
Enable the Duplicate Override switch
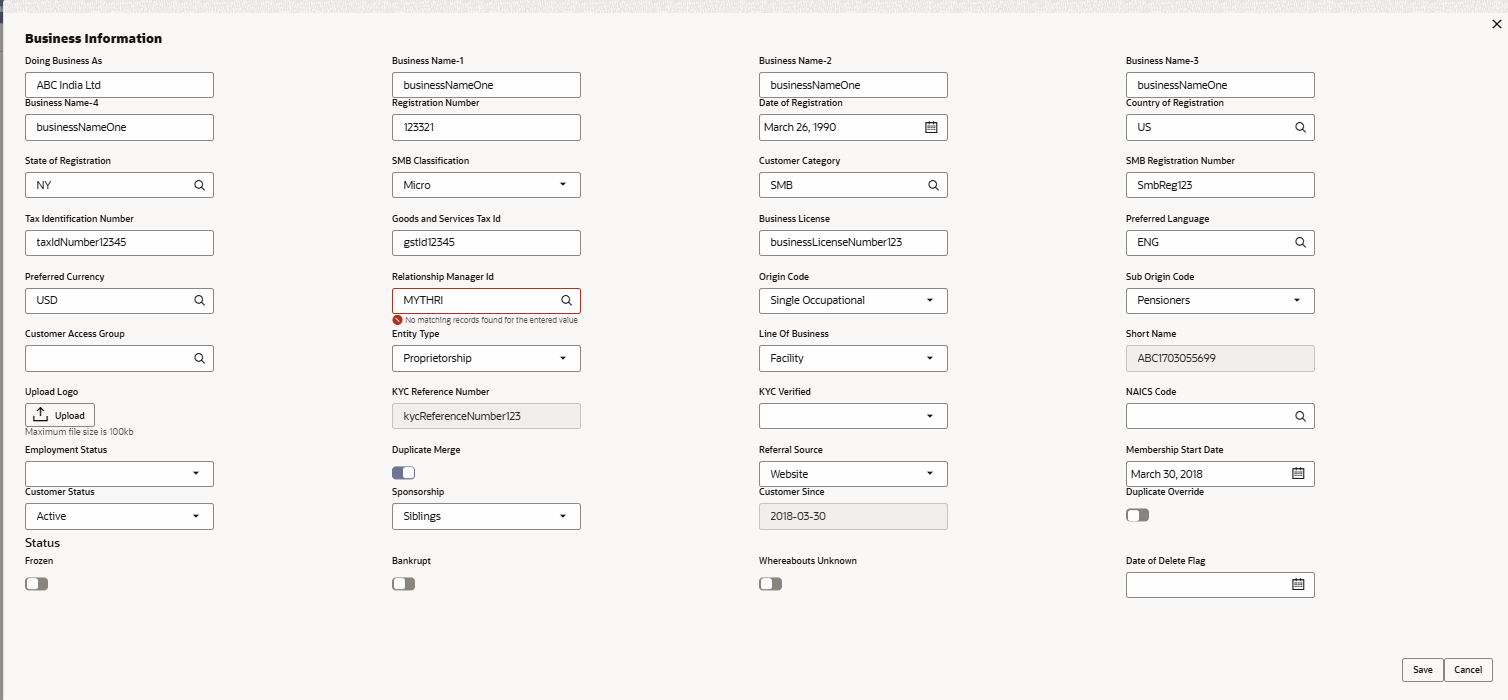coord(1137,515)
